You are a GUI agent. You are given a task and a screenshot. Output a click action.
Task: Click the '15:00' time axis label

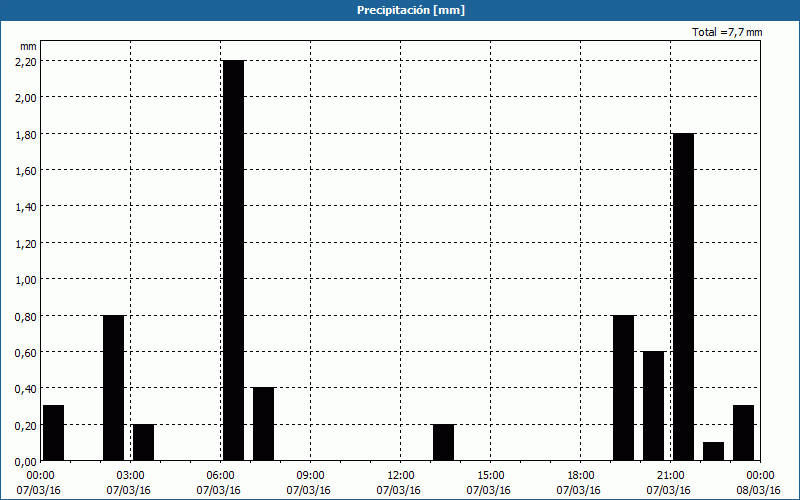(491, 476)
